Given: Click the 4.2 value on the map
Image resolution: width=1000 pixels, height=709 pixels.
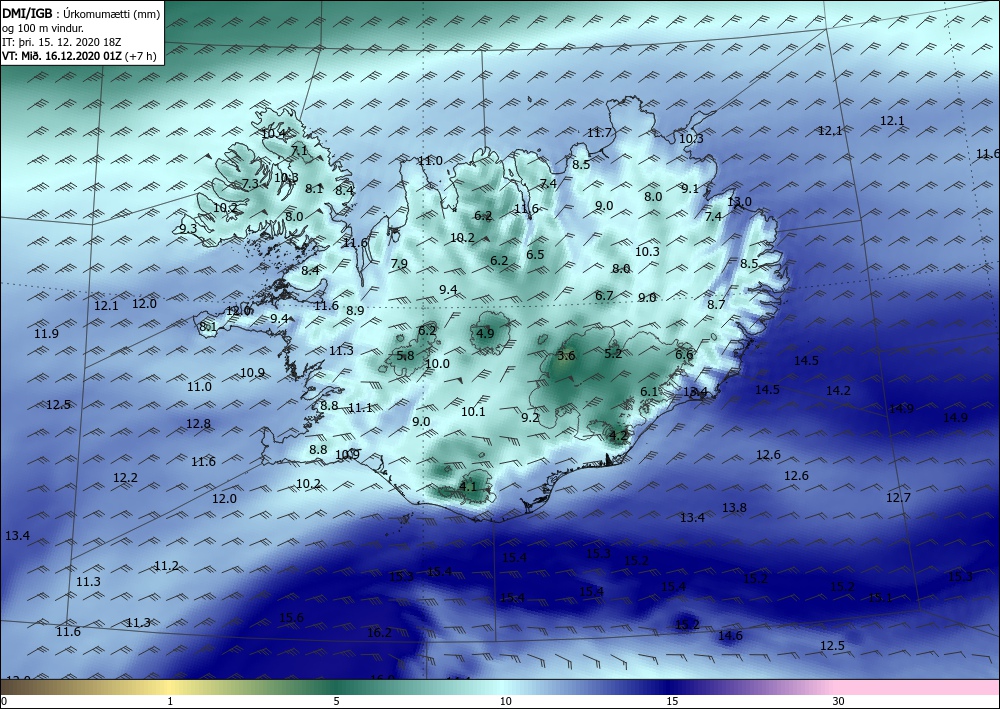Looking at the screenshot, I should point(619,435).
